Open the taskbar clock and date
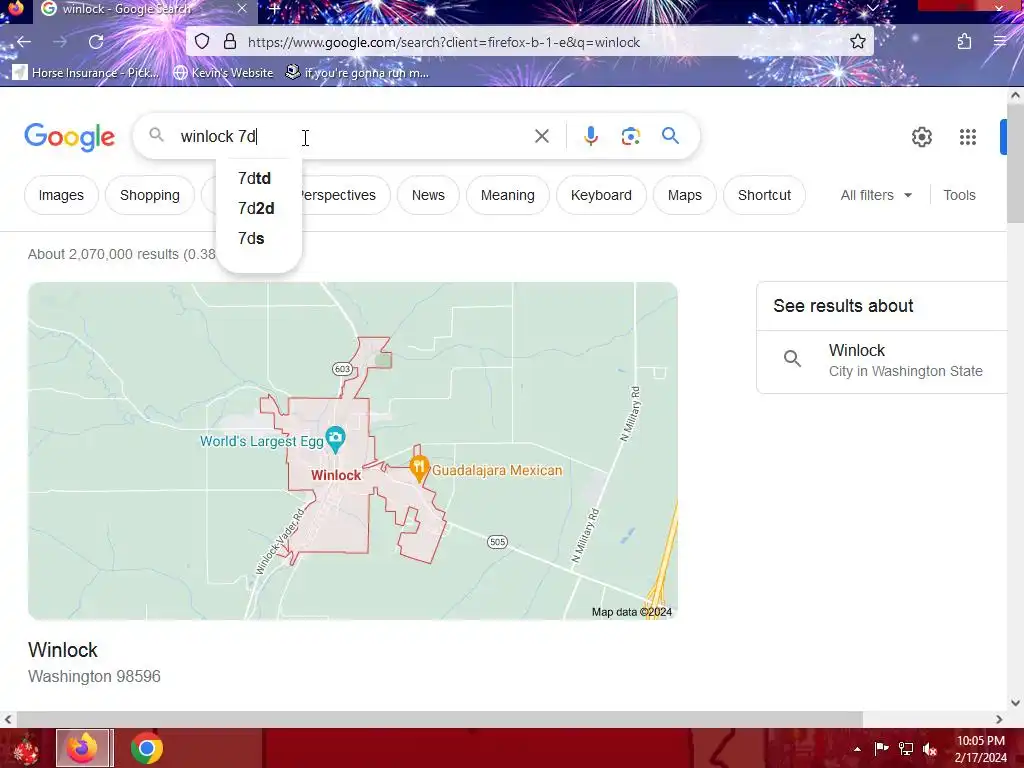Image resolution: width=1024 pixels, height=768 pixels. pos(980,749)
